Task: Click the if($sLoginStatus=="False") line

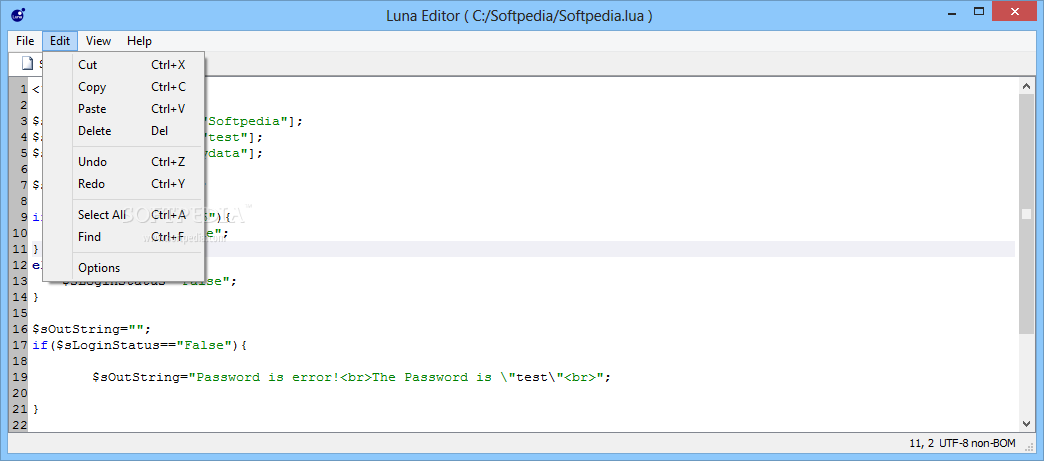Action: tap(140, 345)
